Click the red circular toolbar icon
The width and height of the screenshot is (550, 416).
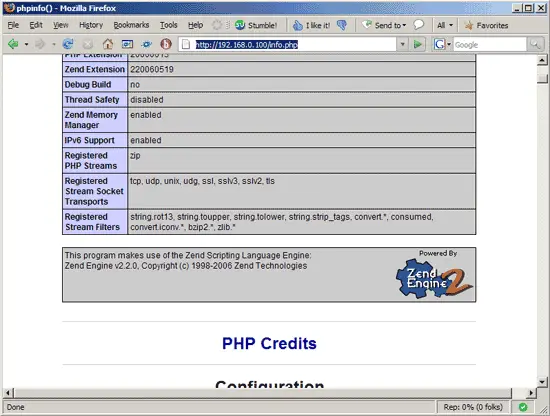point(166,44)
